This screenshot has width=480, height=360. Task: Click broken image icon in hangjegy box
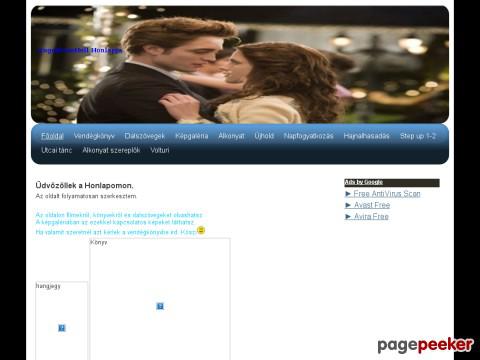click(x=62, y=328)
